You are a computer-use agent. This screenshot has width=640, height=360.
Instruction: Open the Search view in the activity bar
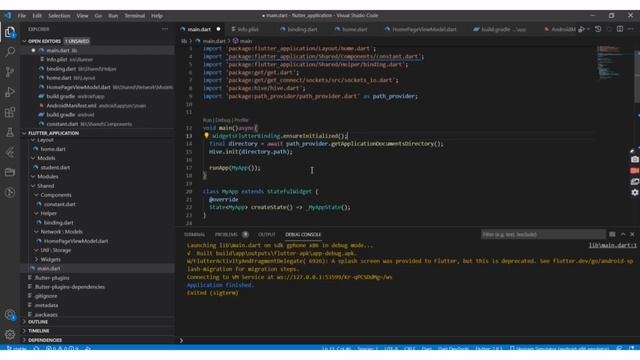(x=10, y=52)
